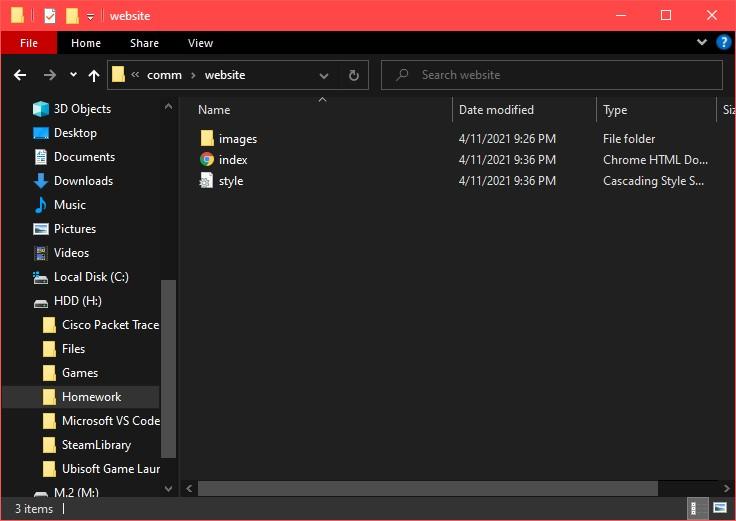Click into the Search website field
Viewport: 736px width, 521px height.
tap(552, 75)
